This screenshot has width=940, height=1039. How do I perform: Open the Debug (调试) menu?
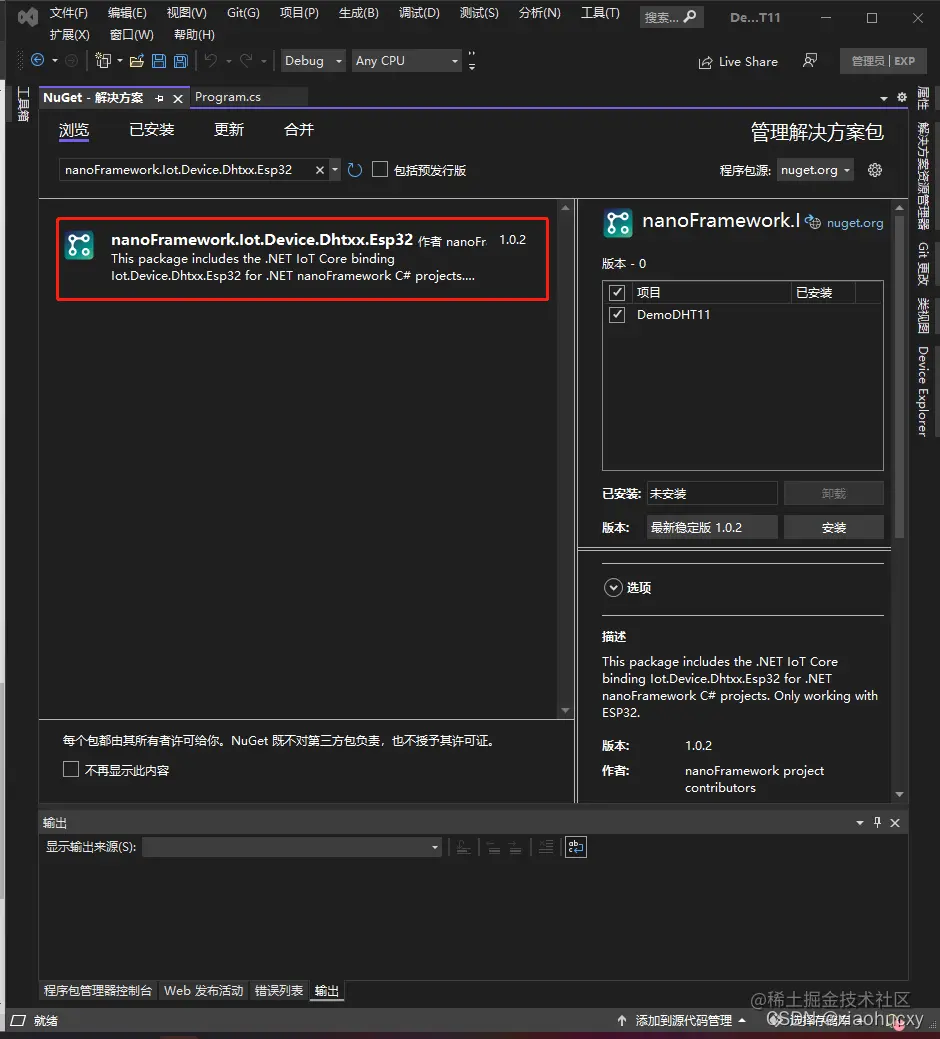point(419,13)
